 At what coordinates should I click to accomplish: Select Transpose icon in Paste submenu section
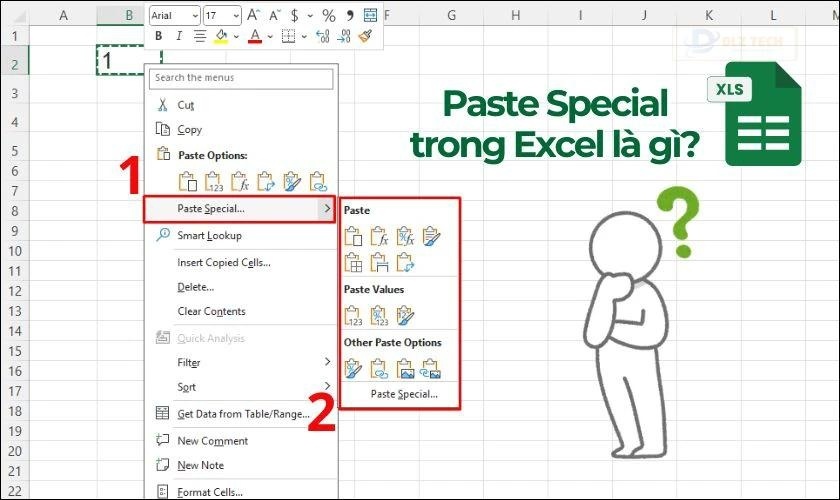tap(406, 263)
